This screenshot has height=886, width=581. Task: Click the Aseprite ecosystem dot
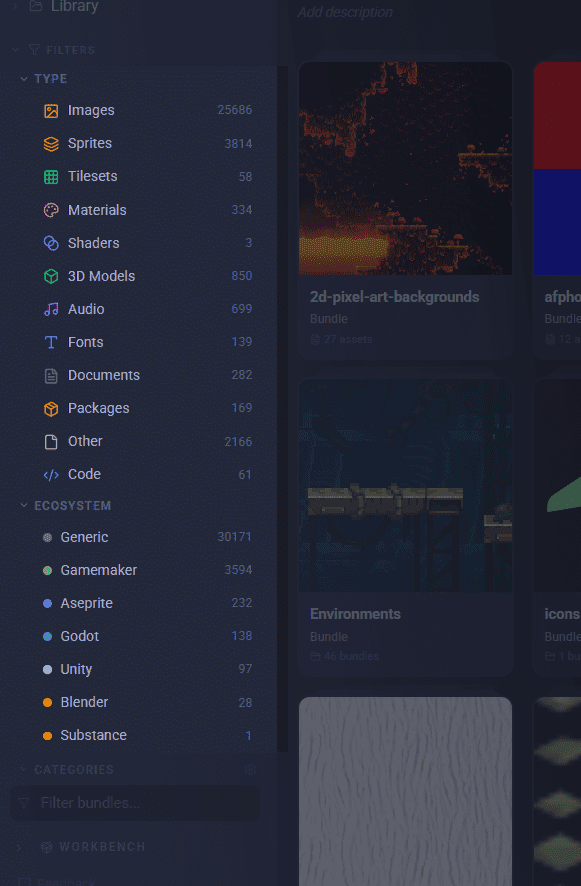(x=47, y=603)
